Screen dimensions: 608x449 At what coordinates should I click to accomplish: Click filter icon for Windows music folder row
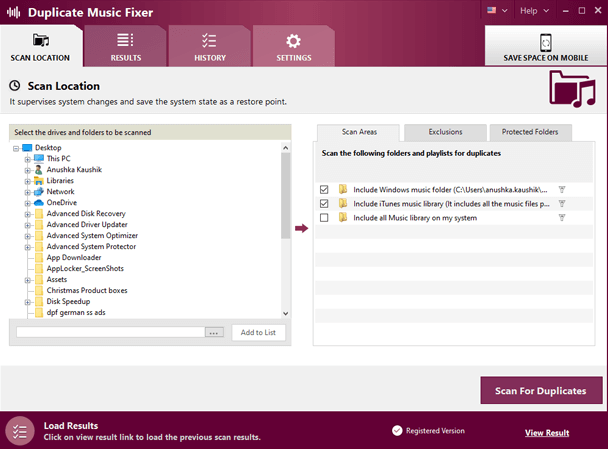[x=561, y=190]
